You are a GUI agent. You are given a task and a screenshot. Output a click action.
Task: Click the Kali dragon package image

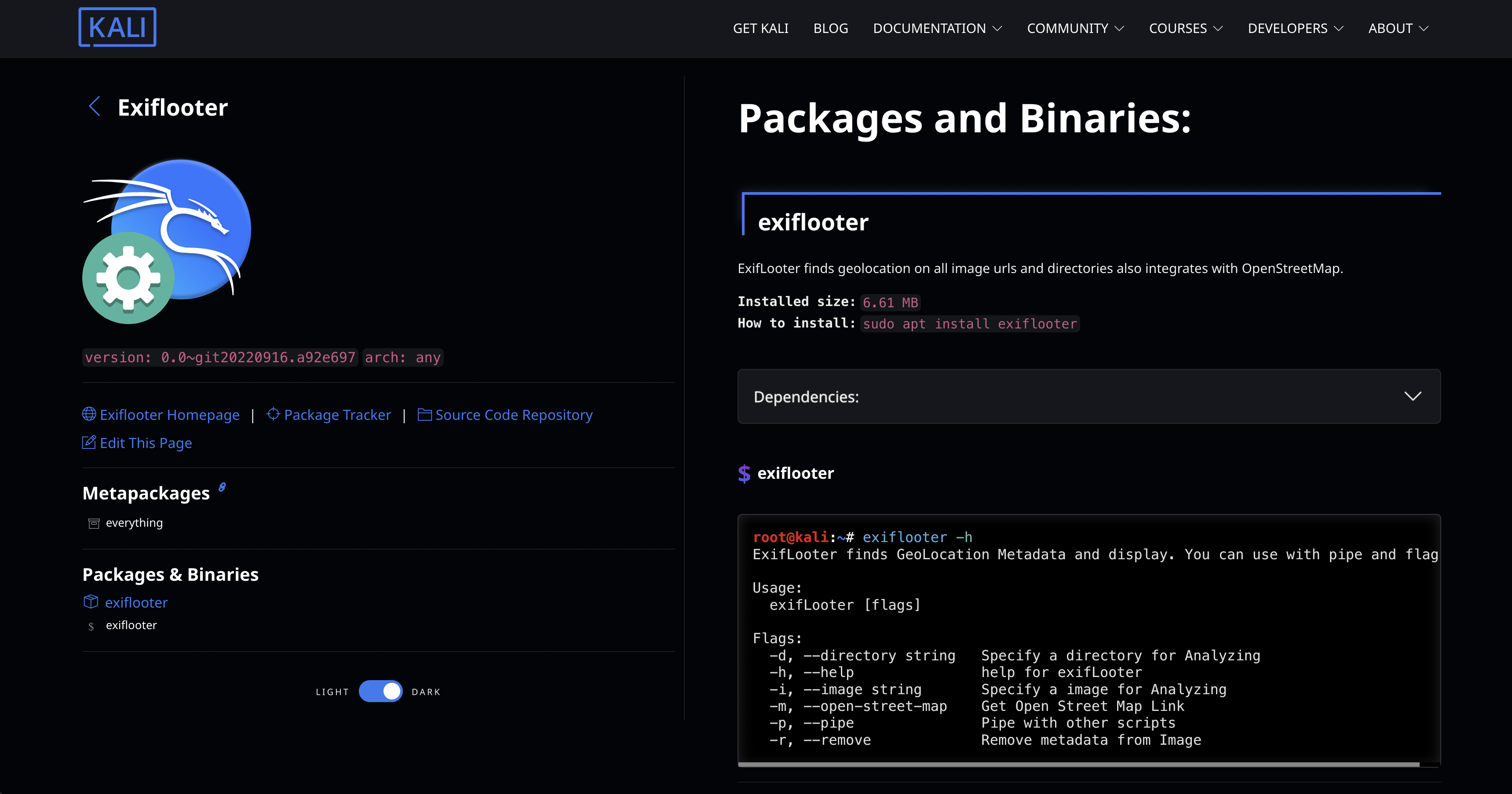[167, 241]
